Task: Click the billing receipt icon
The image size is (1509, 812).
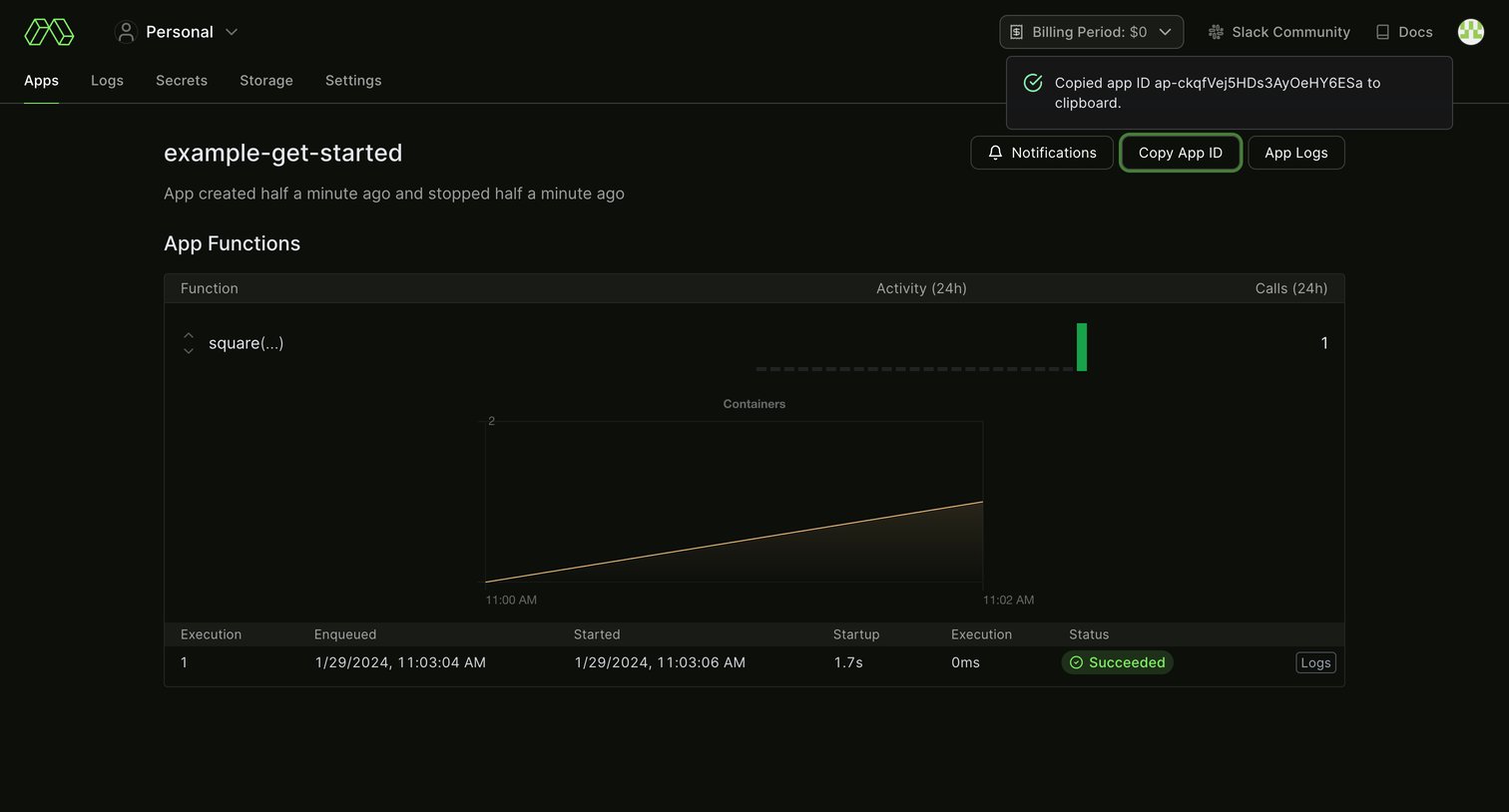Action: 1016,32
